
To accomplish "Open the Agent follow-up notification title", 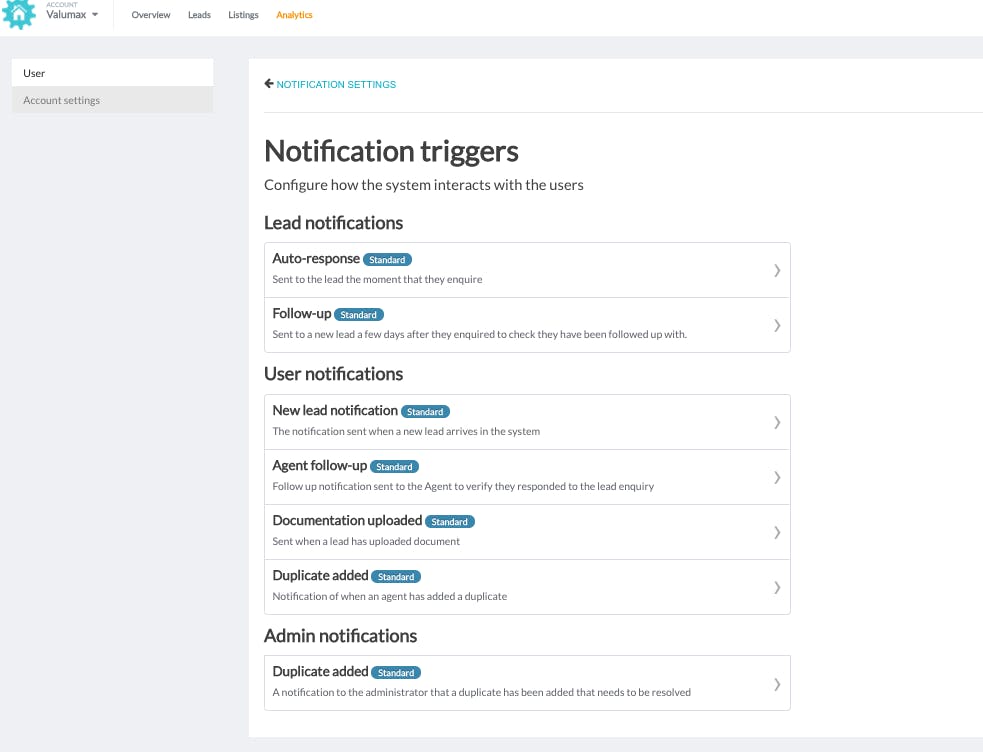I will 319,466.
